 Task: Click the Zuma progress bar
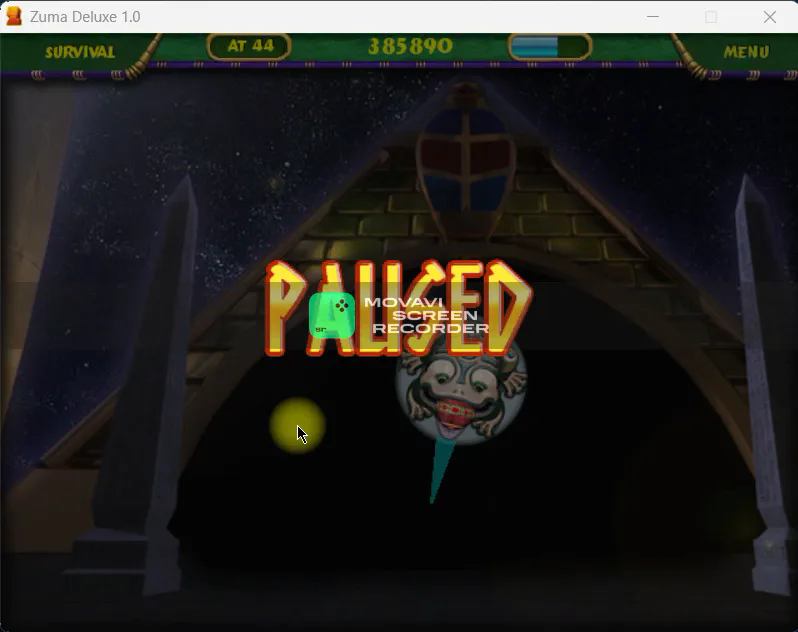coord(550,47)
